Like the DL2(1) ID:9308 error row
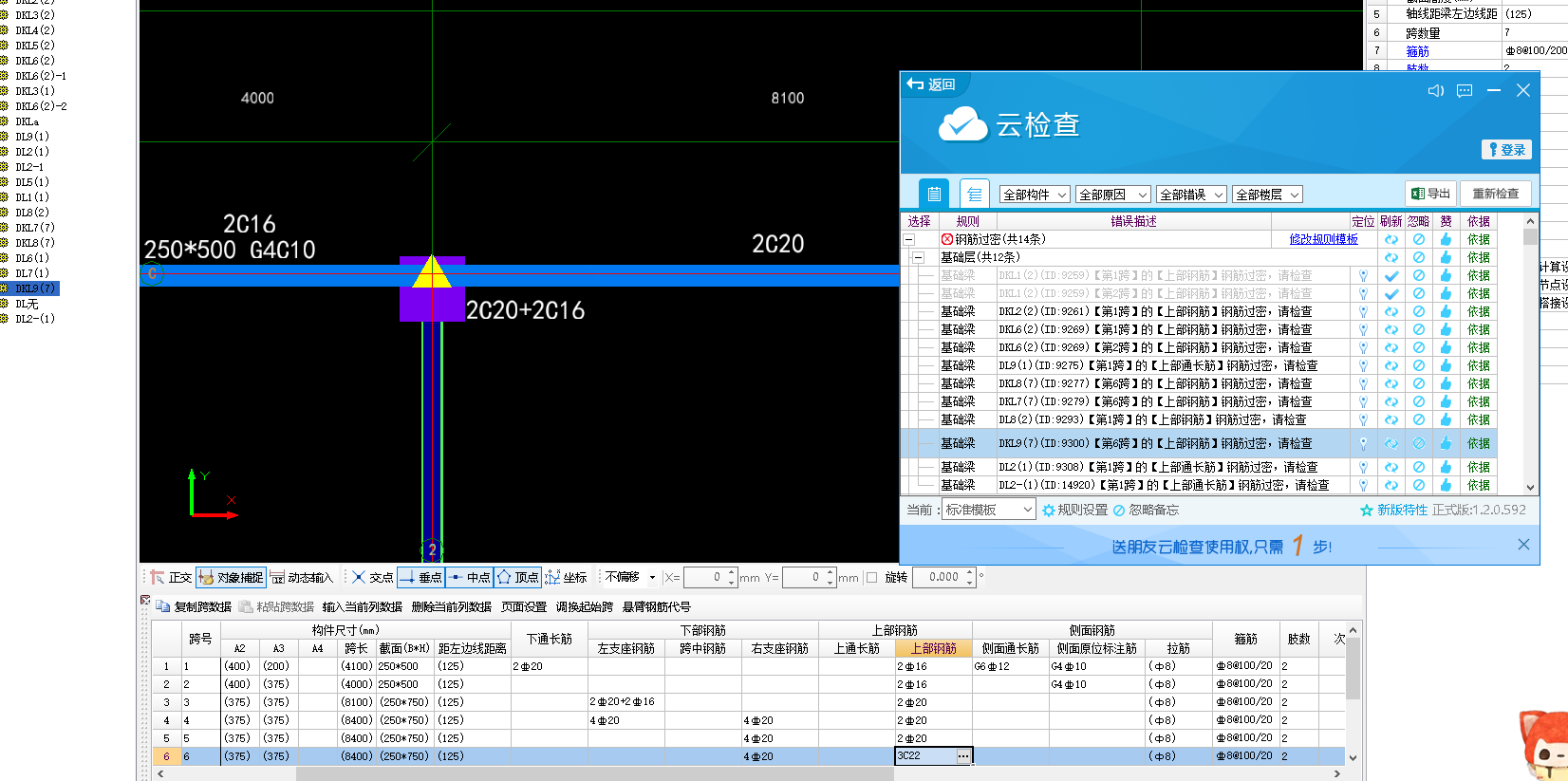The image size is (1568, 781). pos(1446,467)
